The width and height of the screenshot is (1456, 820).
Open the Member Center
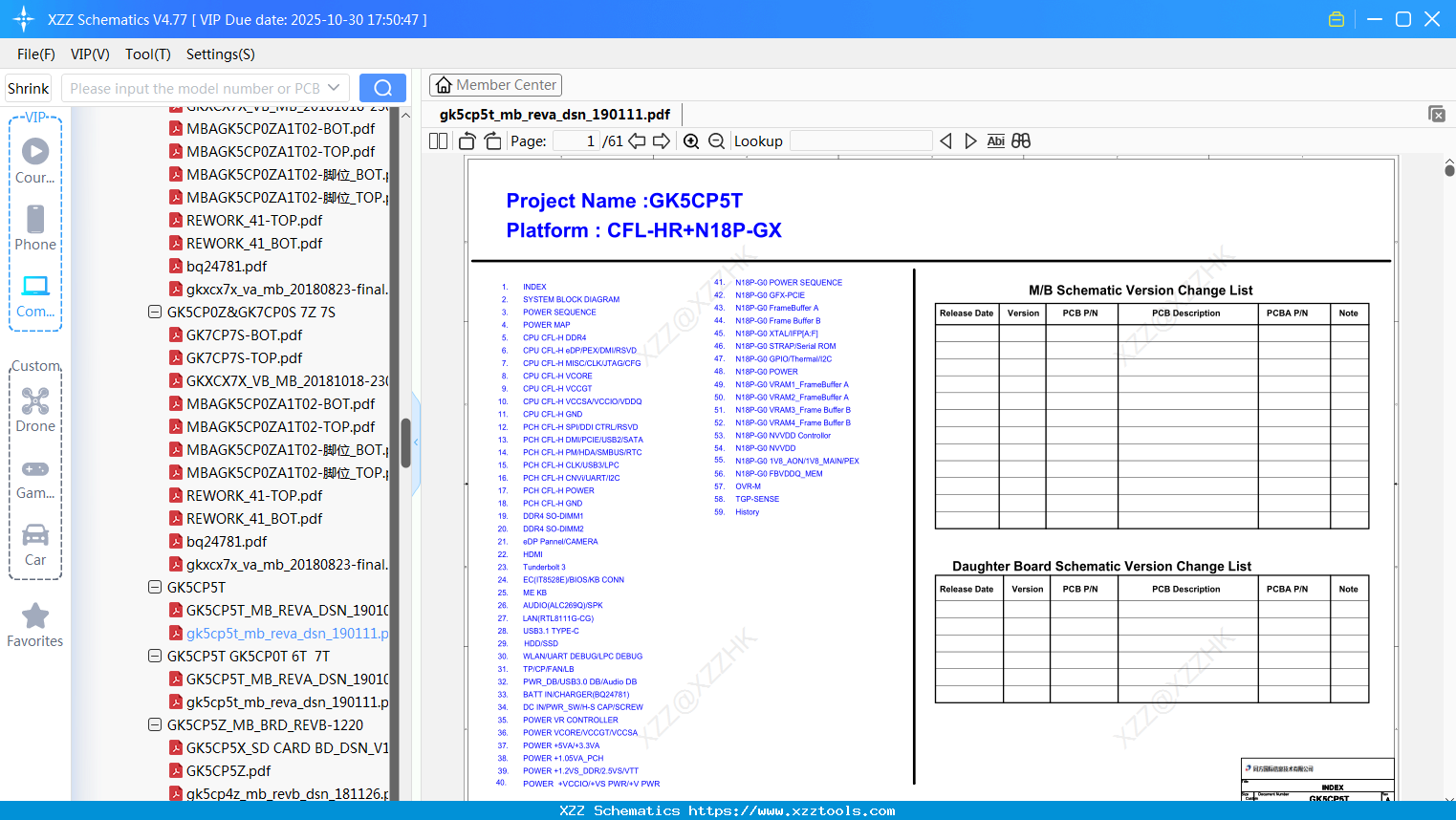(495, 85)
